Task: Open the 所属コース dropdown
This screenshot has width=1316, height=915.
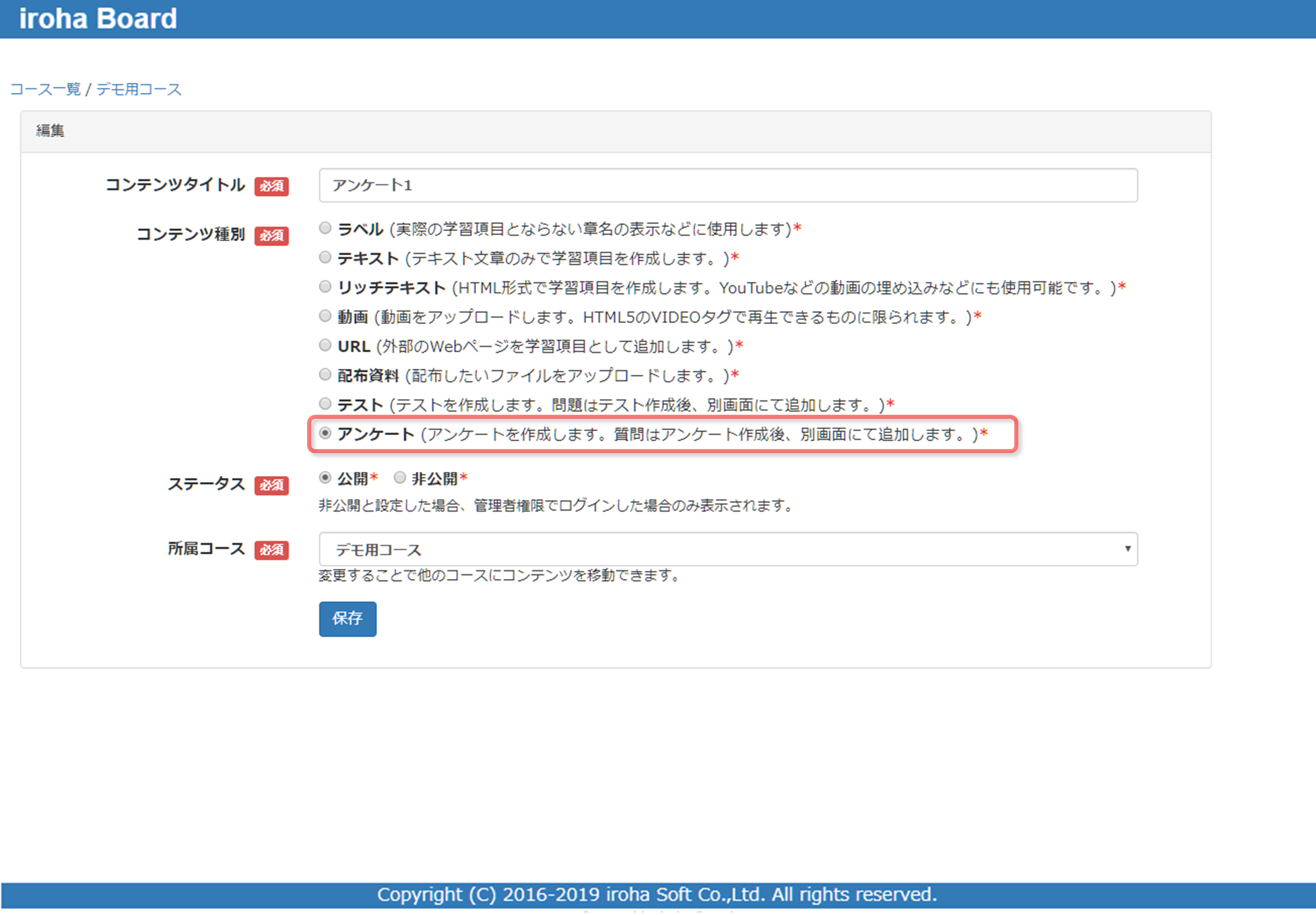Action: 727,549
